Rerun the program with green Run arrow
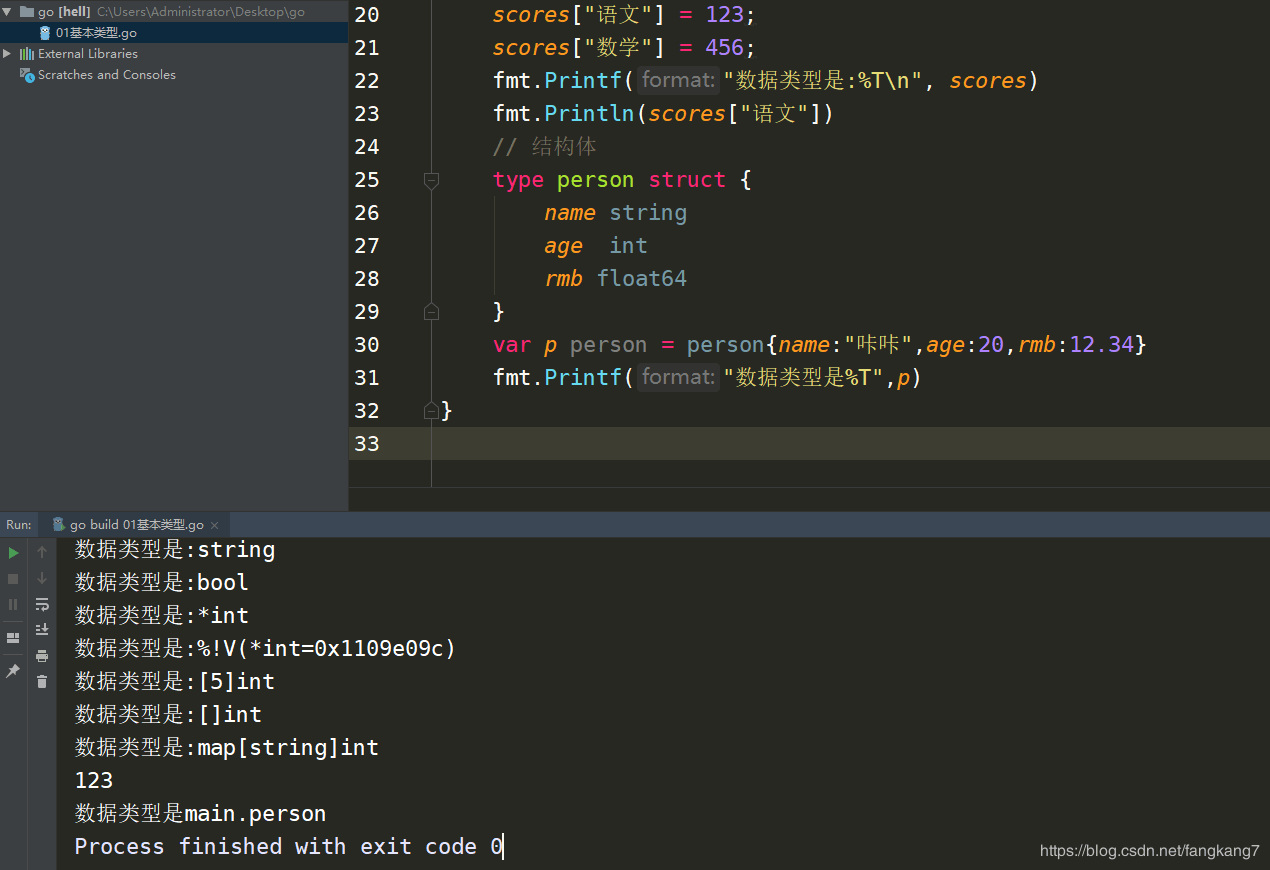 13,552
